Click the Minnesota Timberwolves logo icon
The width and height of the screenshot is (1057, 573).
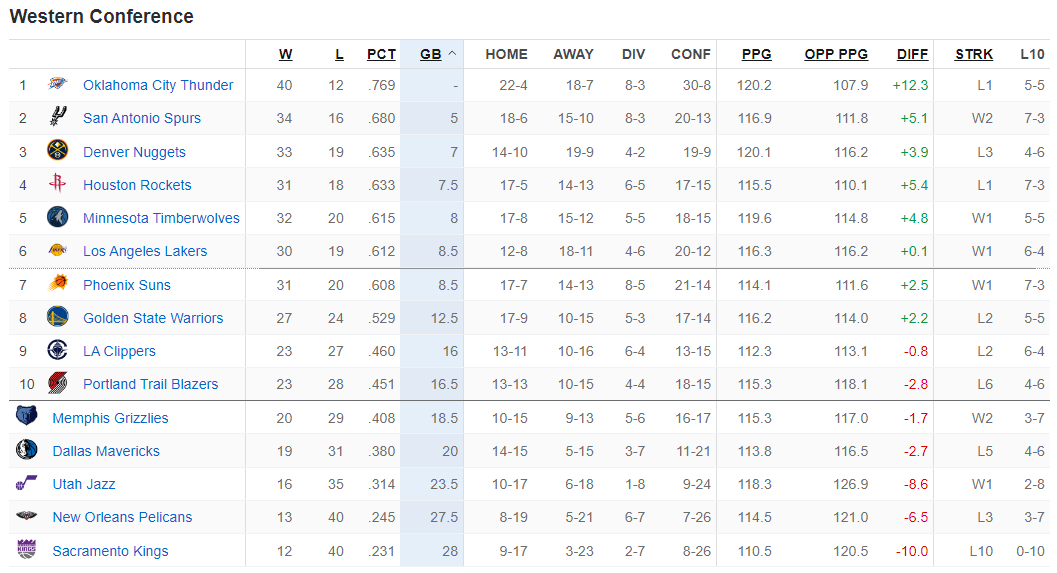(57, 217)
